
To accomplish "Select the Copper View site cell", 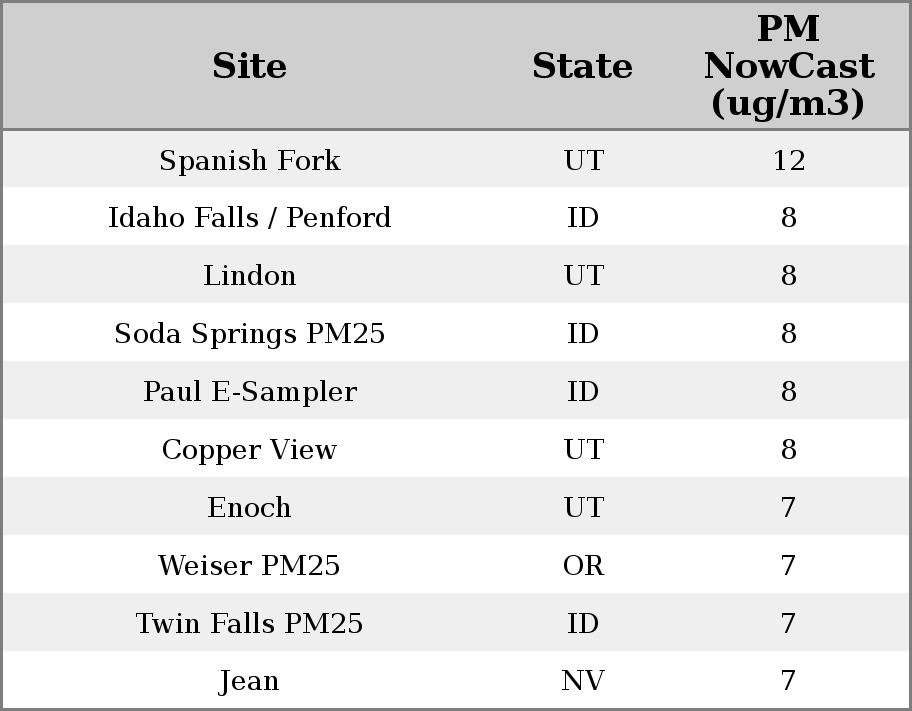I will [x=249, y=450].
